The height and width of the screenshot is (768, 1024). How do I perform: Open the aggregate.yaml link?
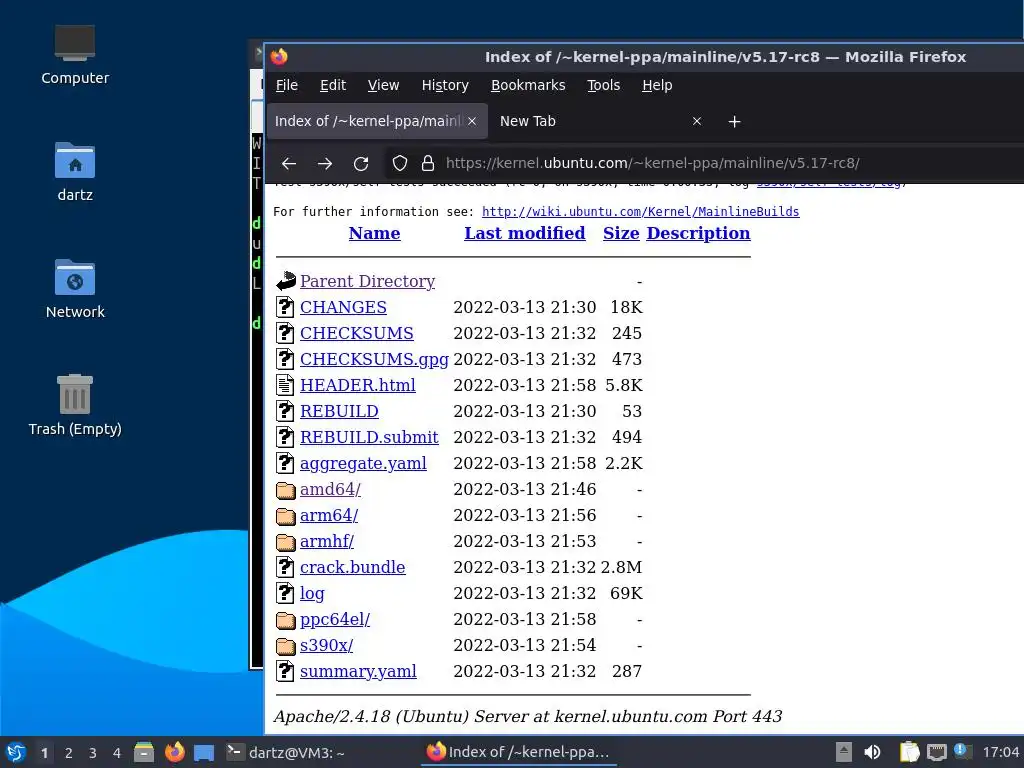click(x=363, y=463)
